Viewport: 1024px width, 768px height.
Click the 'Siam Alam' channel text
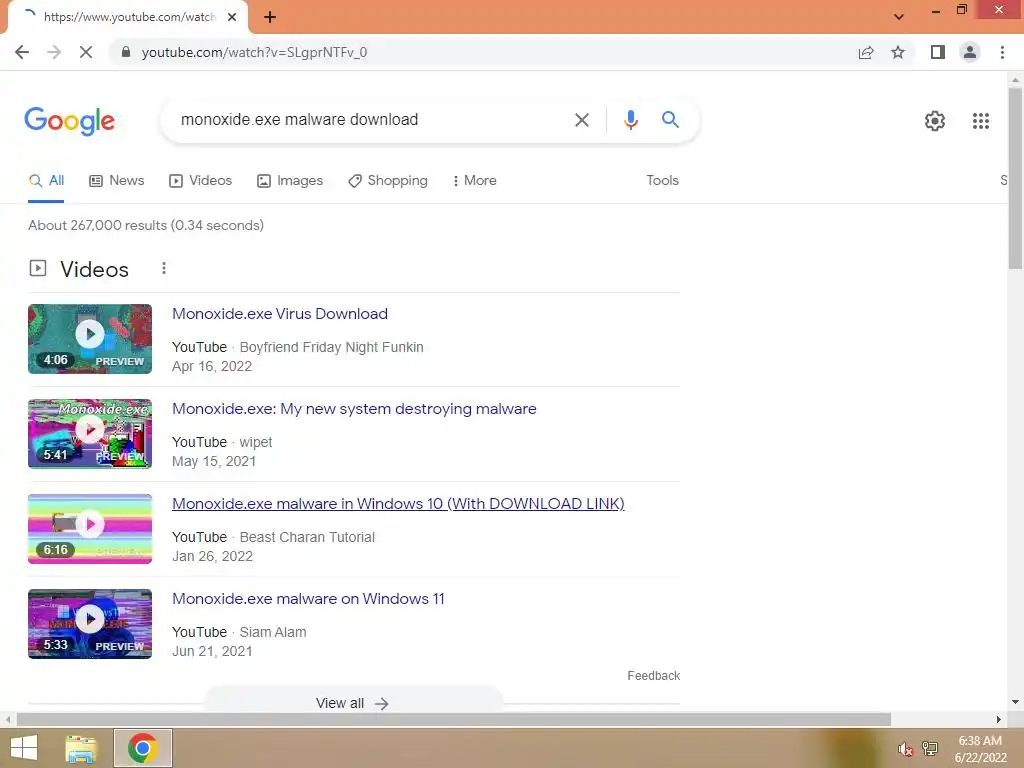[272, 632]
